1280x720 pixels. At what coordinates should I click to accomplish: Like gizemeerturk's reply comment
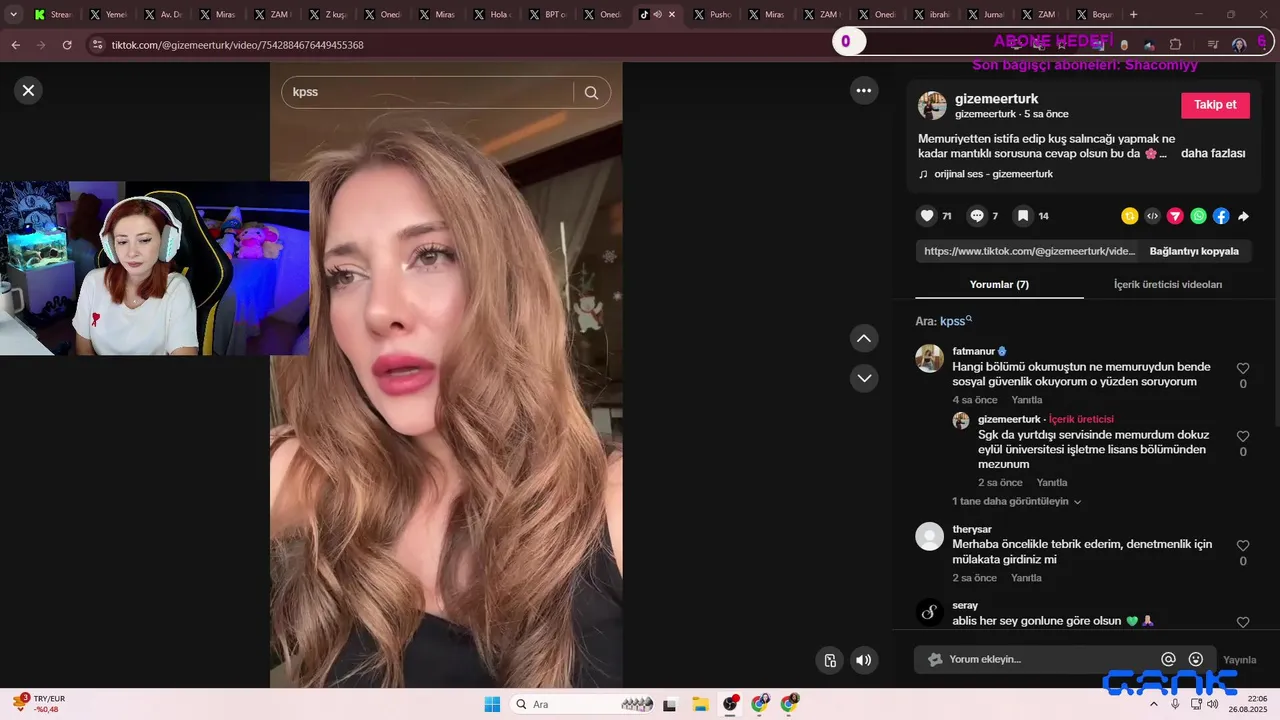(1243, 436)
